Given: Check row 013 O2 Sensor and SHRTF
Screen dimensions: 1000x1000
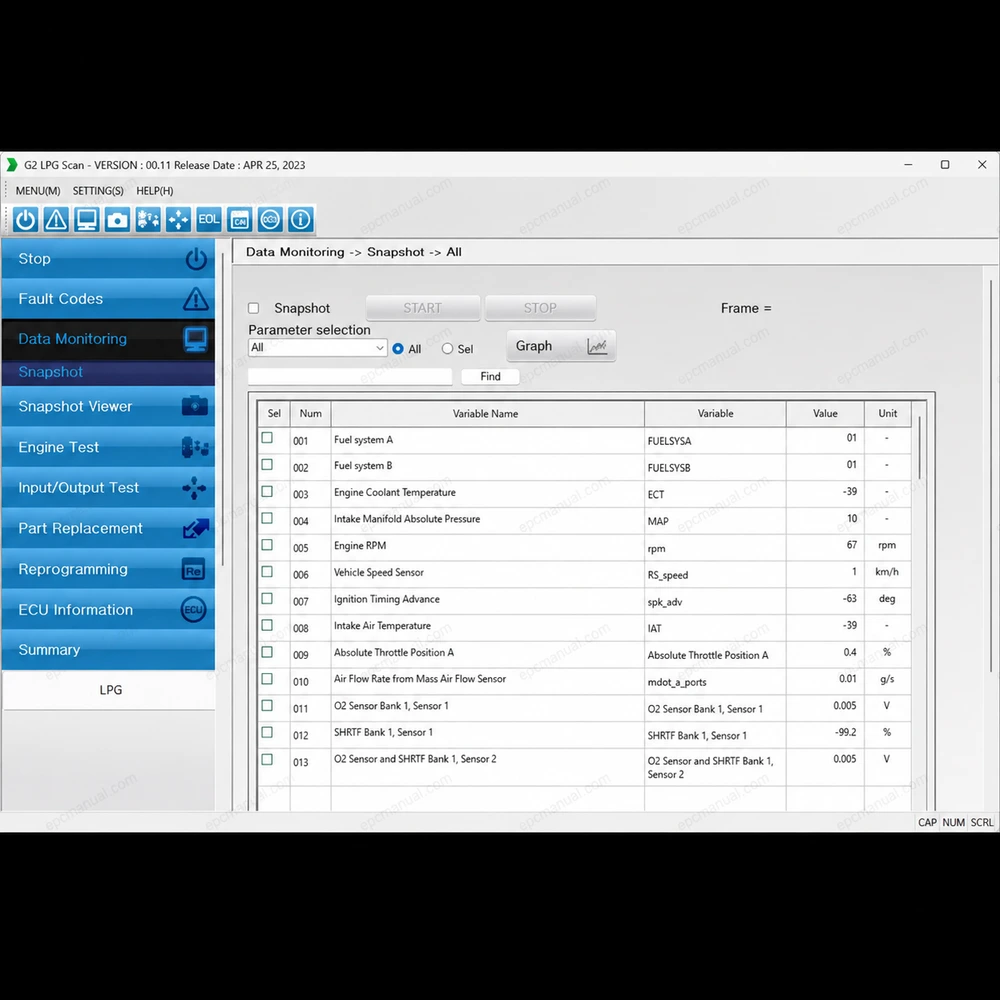Looking at the screenshot, I should point(267,760).
